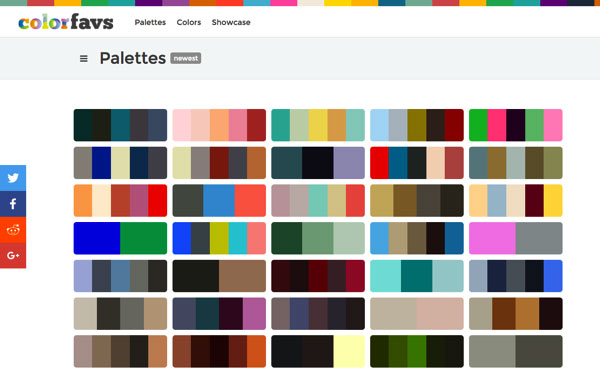This screenshot has width=600, height=371.
Task: Click the colorfavs logo
Action: click(66, 22)
